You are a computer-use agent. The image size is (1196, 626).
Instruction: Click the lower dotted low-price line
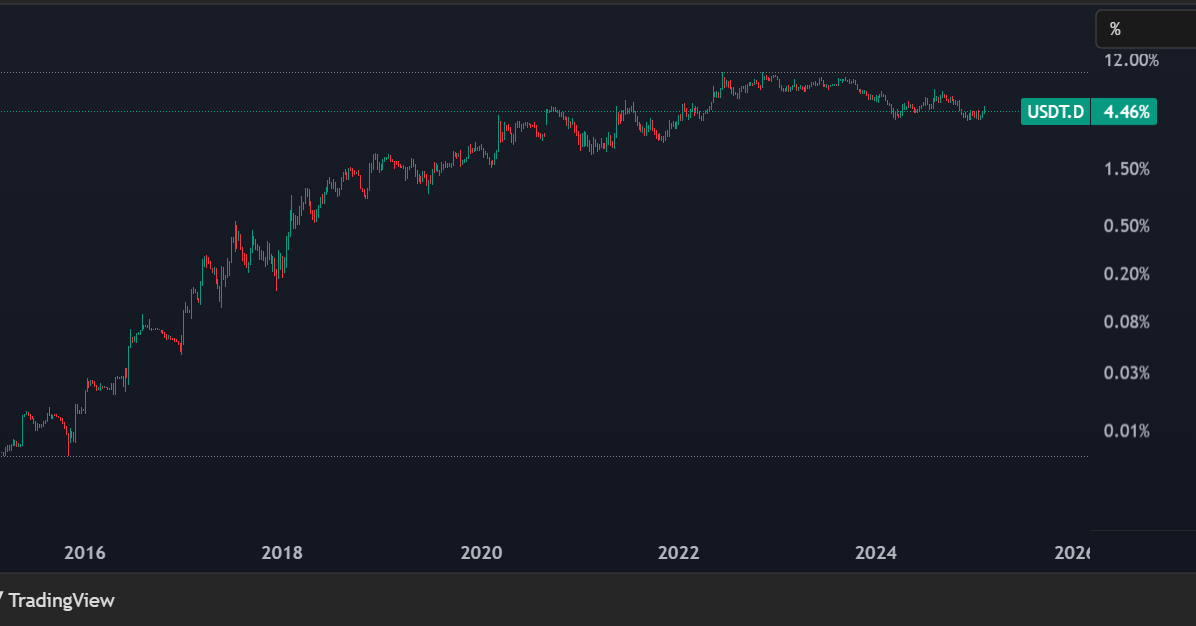(500, 457)
